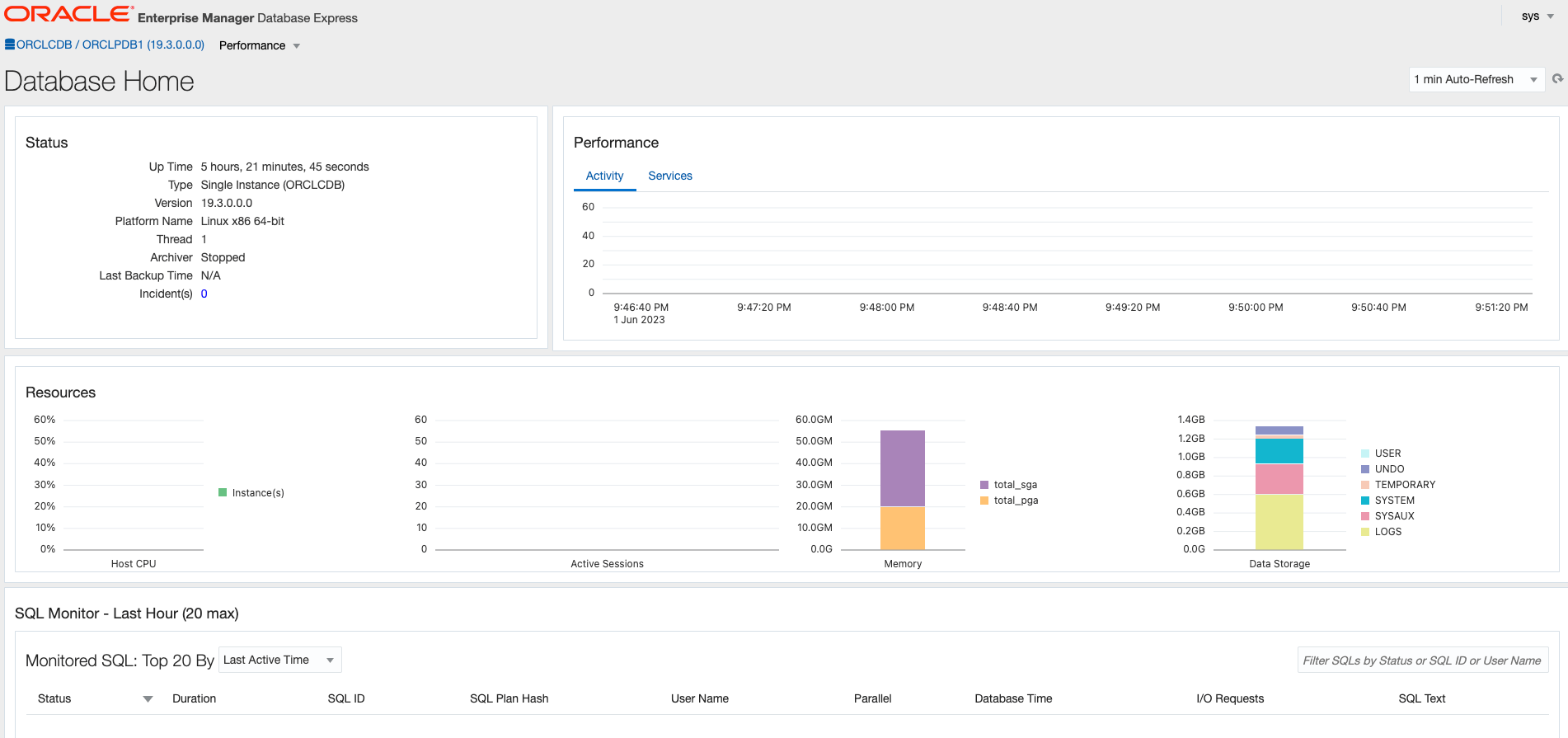Click the SYSTEM legend color square
The image size is (1568, 738).
click(1365, 501)
